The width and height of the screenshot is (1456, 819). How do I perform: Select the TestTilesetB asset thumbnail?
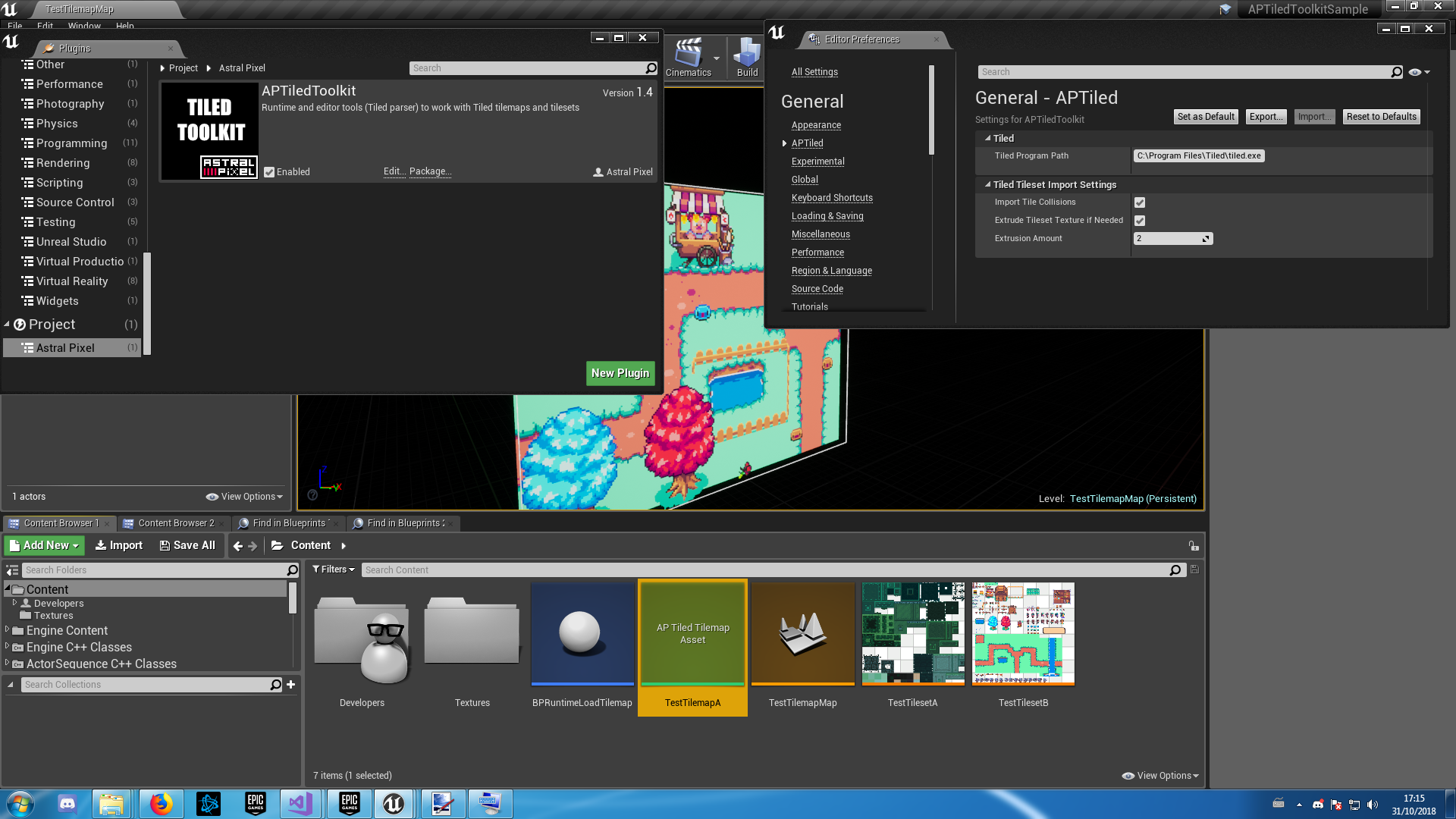(x=1022, y=634)
